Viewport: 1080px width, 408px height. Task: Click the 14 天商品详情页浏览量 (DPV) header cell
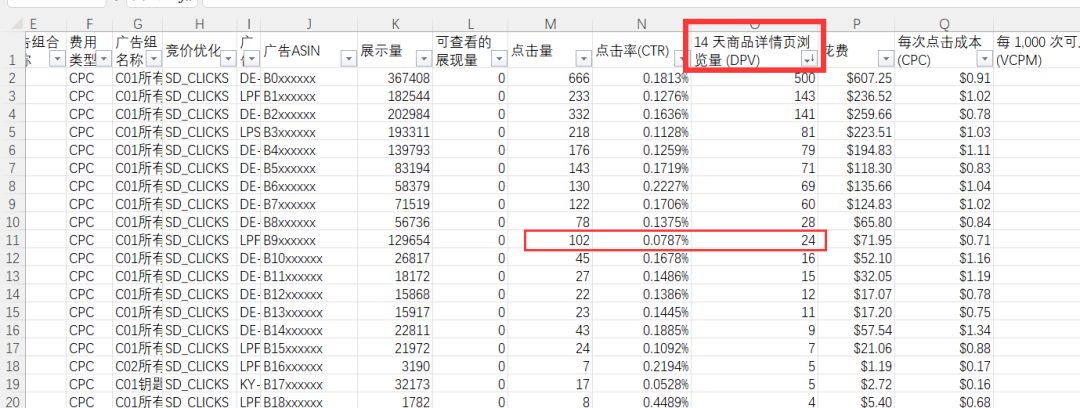click(x=754, y=51)
